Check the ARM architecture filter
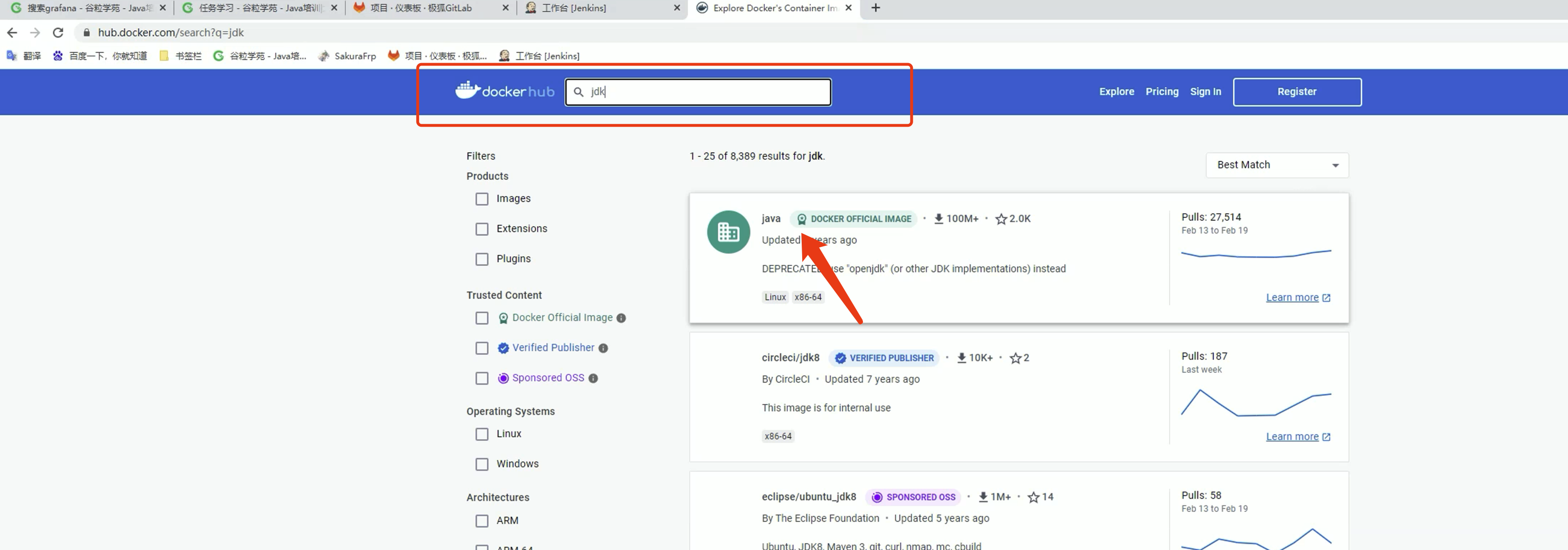This screenshot has height=550, width=1568. point(482,521)
